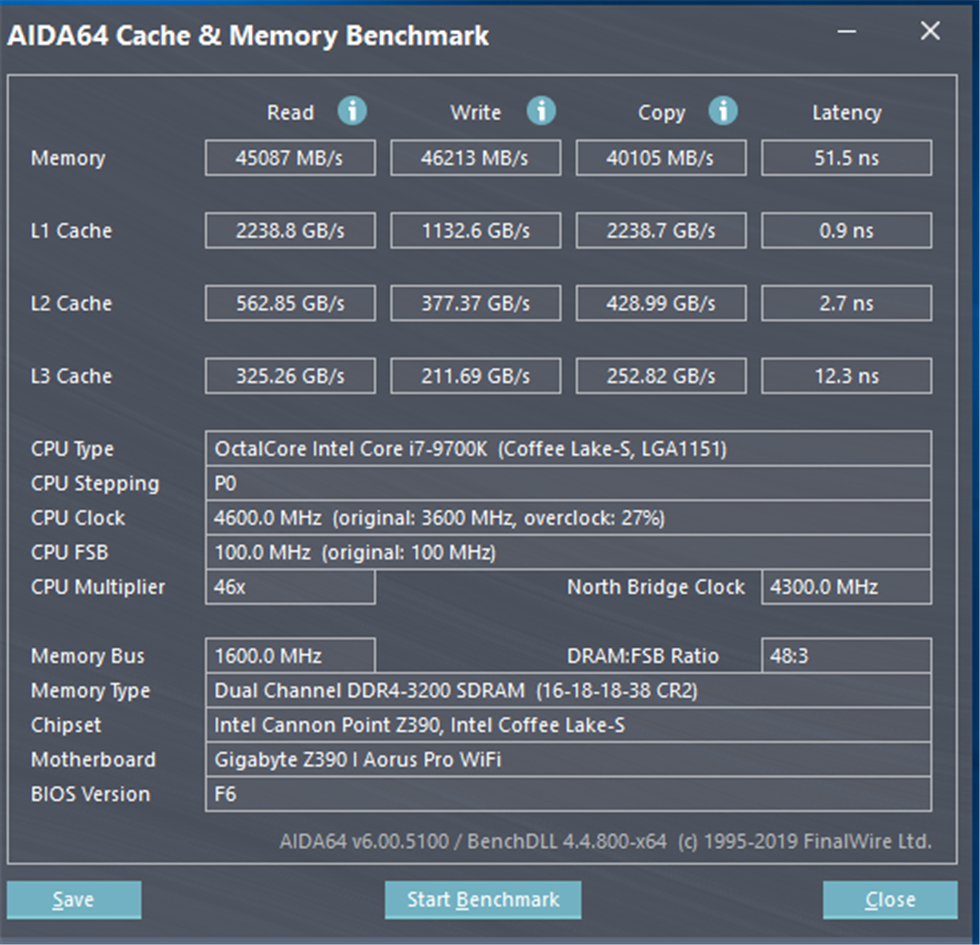Click the Close button at bottom
This screenshot has width=980, height=945.
tap(889, 899)
